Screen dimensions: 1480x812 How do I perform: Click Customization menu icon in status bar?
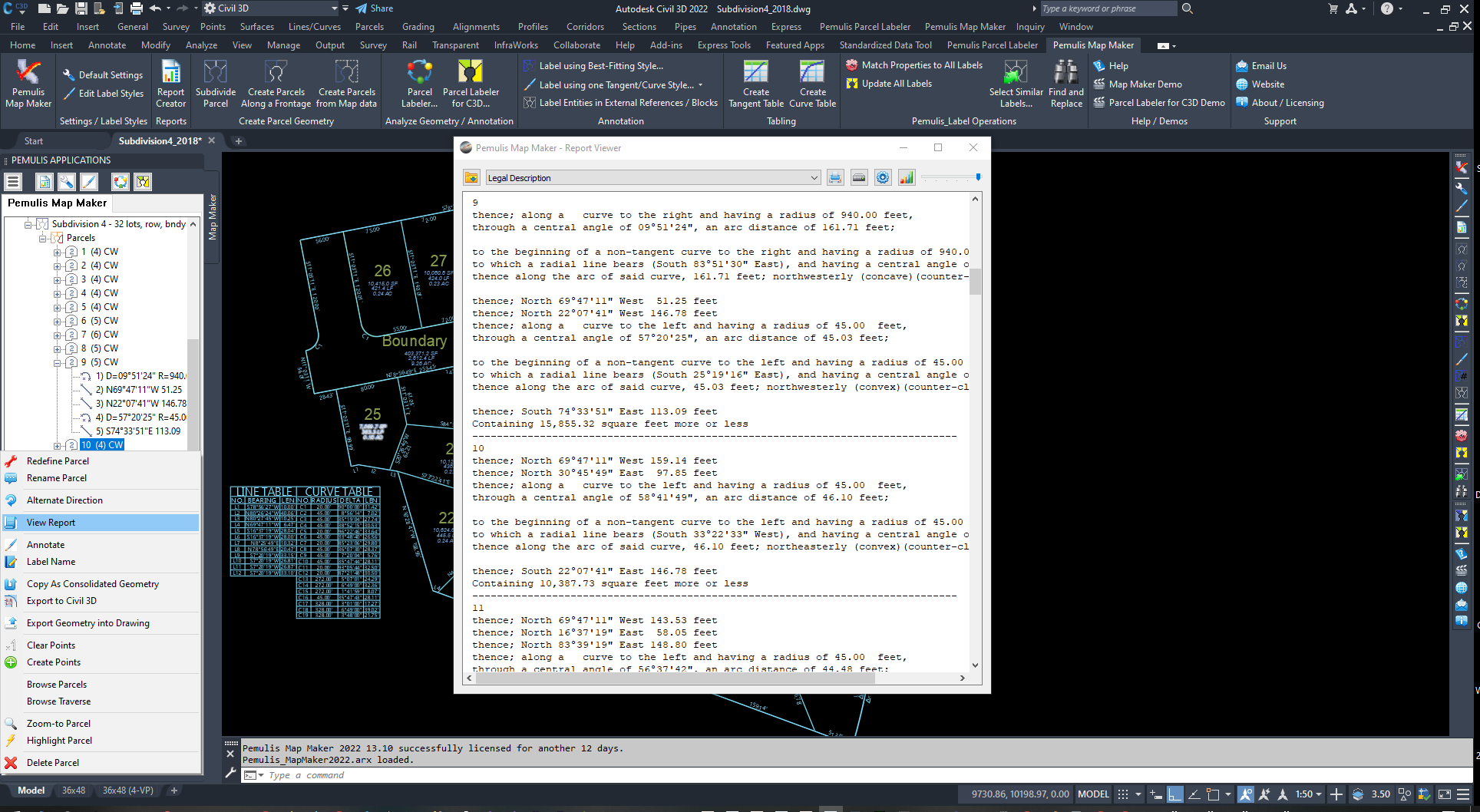pyautogui.click(x=1463, y=794)
